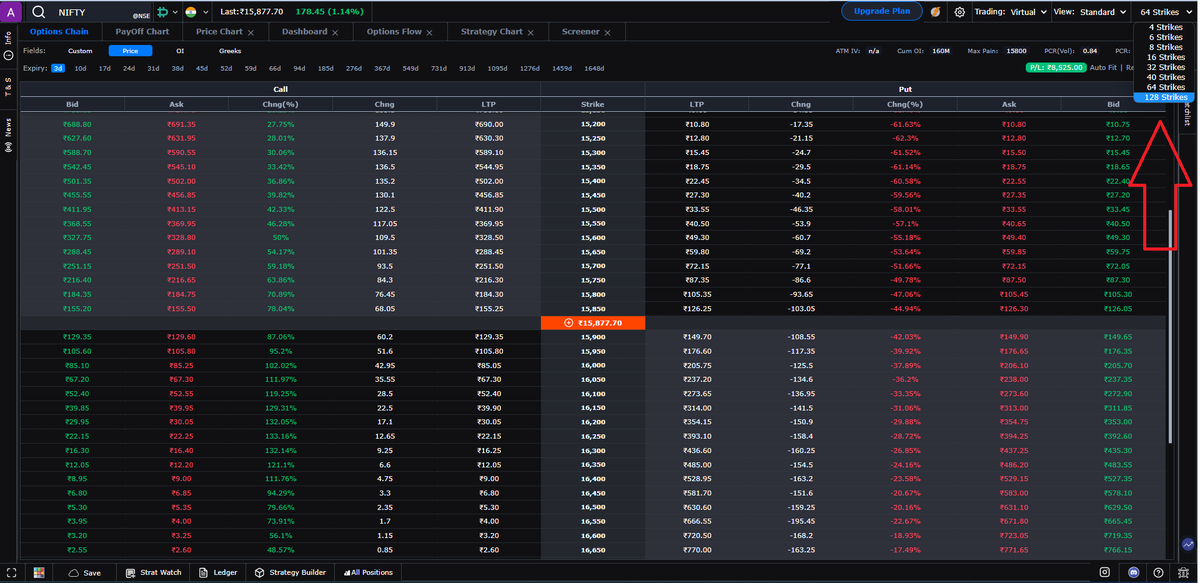Open the Strategy Chart tab
The height and width of the screenshot is (583, 1200).
pos(492,32)
